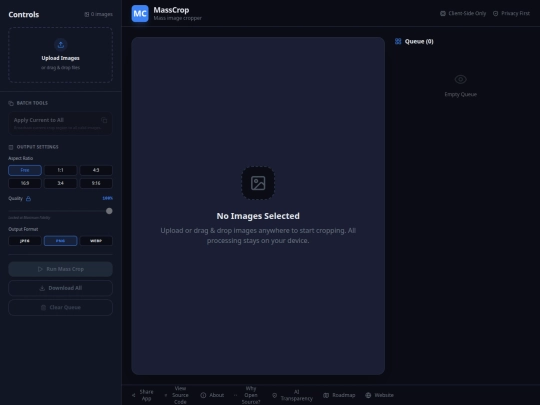Click the Roadmap map icon

[x=326, y=395]
